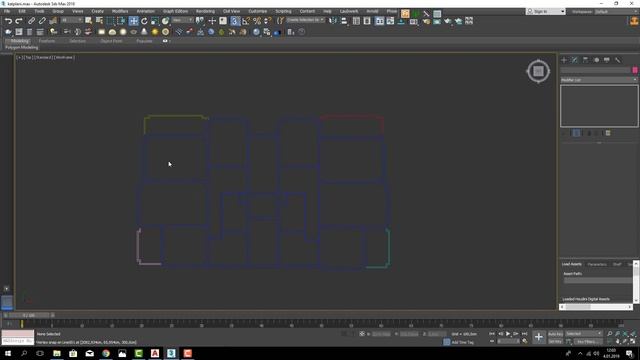This screenshot has width=640, height=360.
Task: Click the Unlink Selection icon
Action: click(x=42, y=20)
